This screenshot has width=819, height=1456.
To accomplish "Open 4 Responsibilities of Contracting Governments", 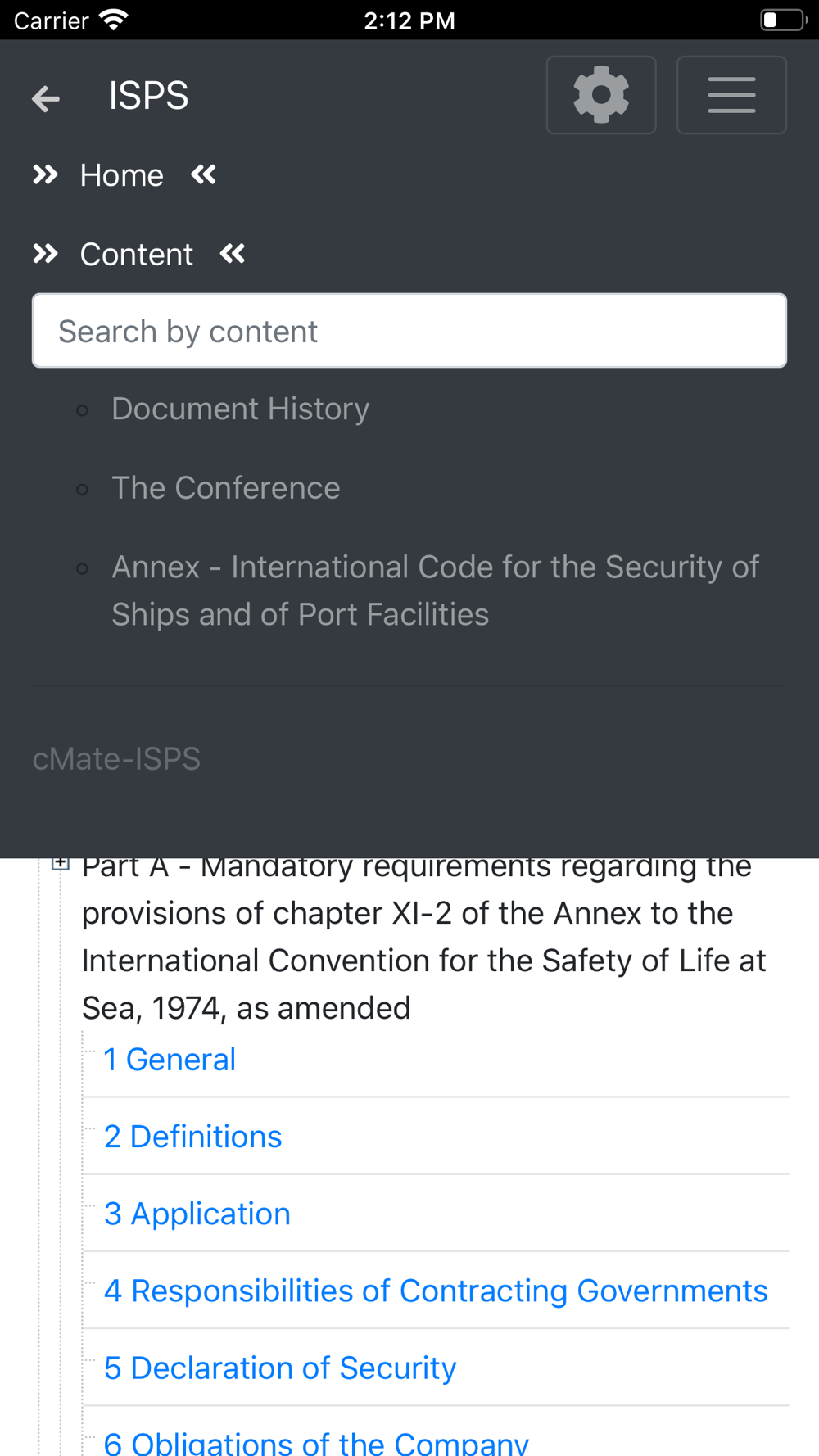I will (x=436, y=1291).
